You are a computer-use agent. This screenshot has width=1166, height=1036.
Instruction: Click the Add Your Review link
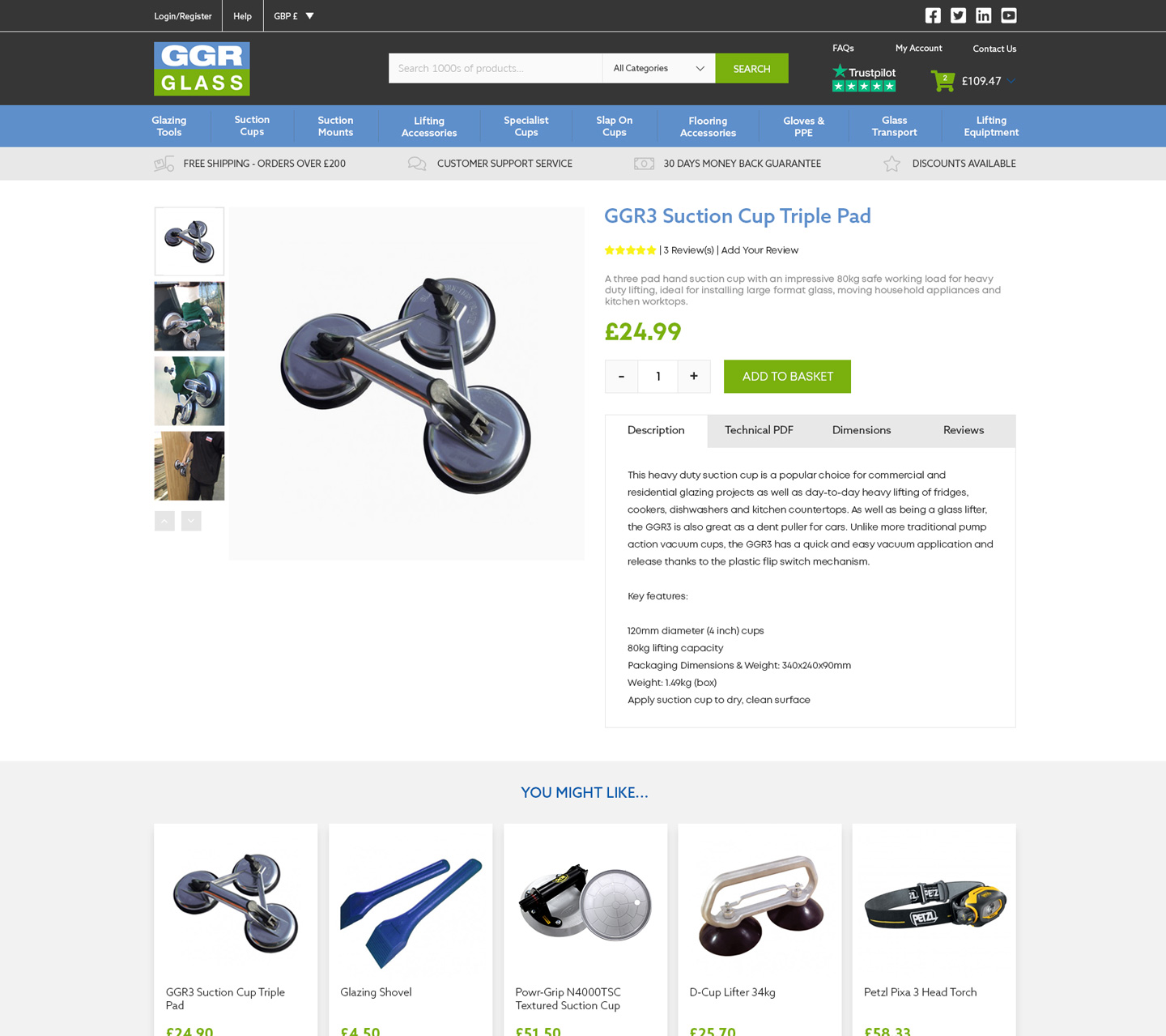760,250
